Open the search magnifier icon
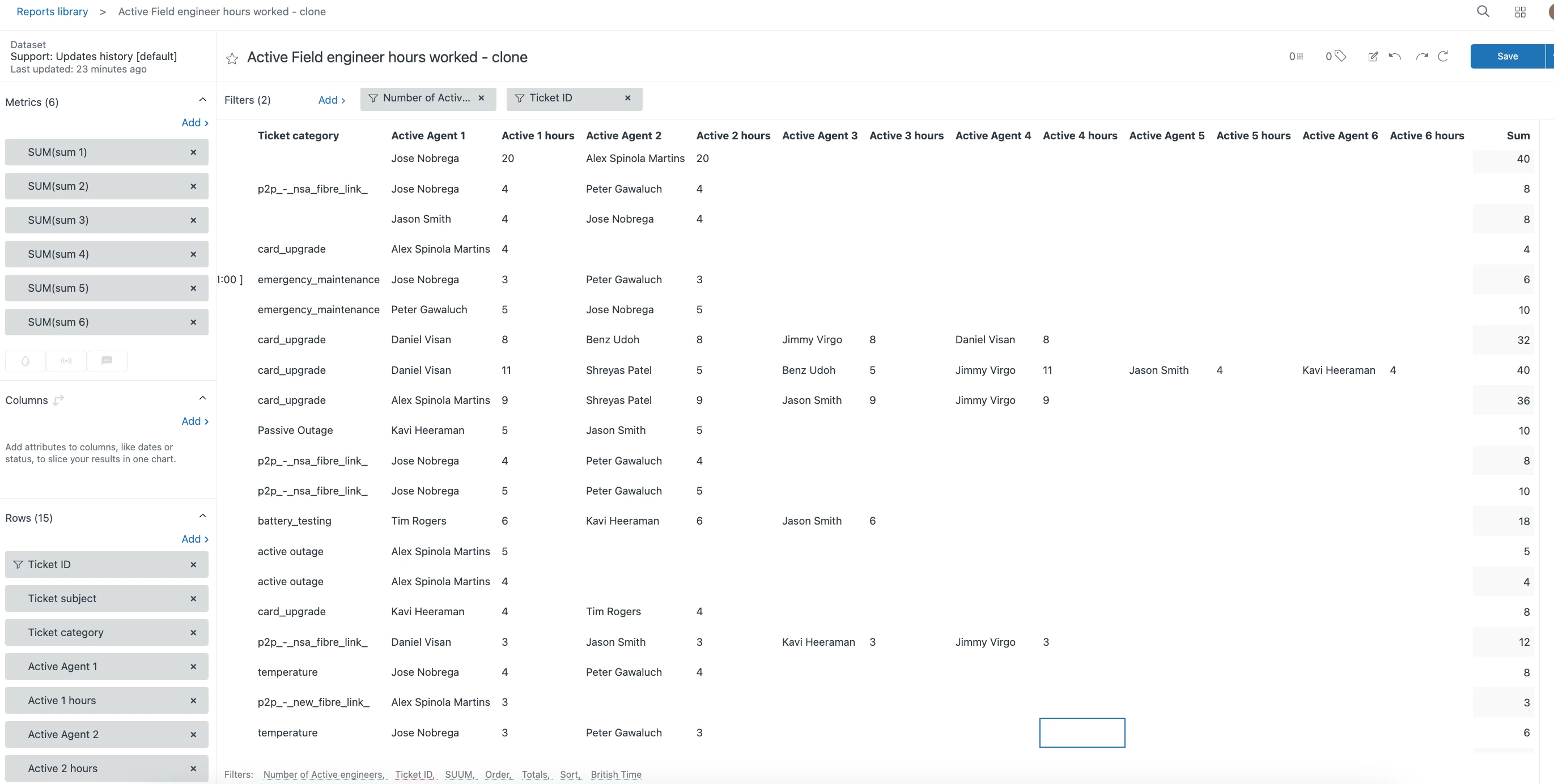 coord(1483,11)
